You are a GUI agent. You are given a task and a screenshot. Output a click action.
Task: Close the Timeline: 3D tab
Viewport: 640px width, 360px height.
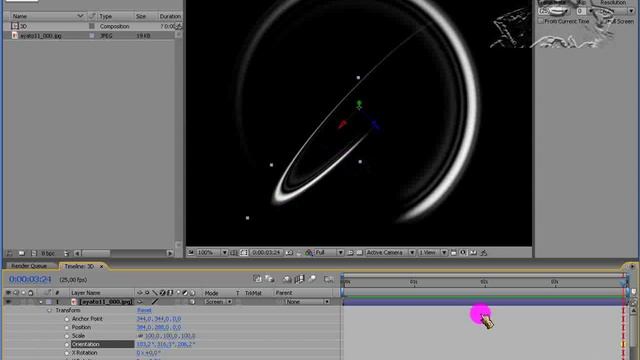102,267
